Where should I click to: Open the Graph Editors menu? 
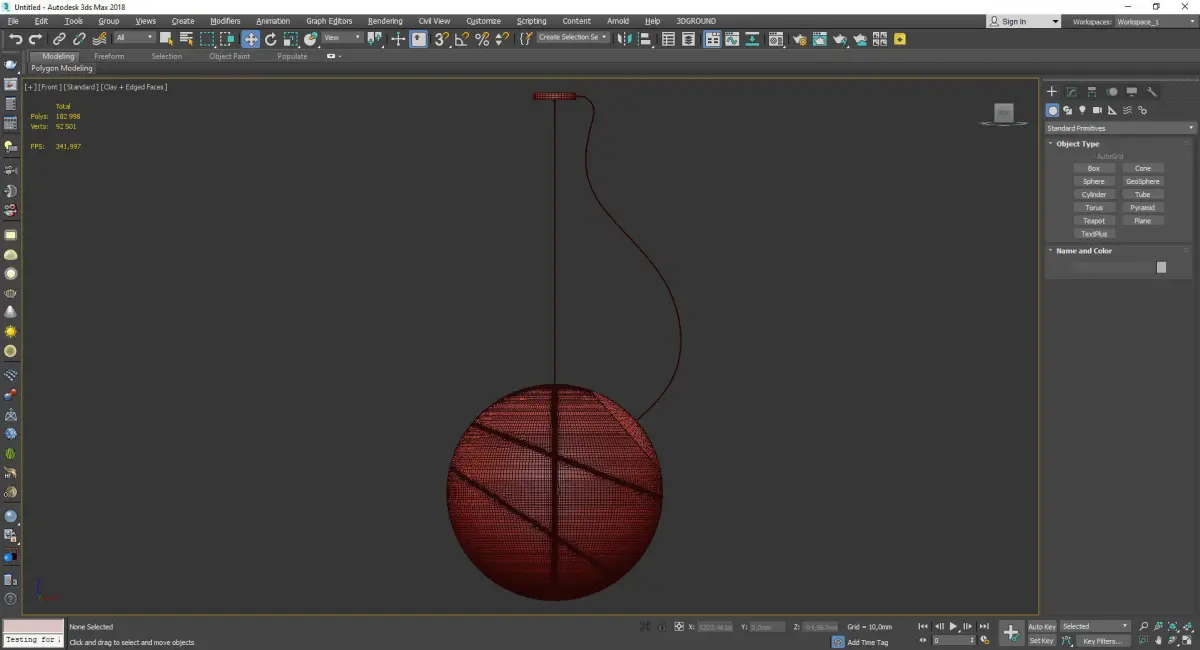329,21
